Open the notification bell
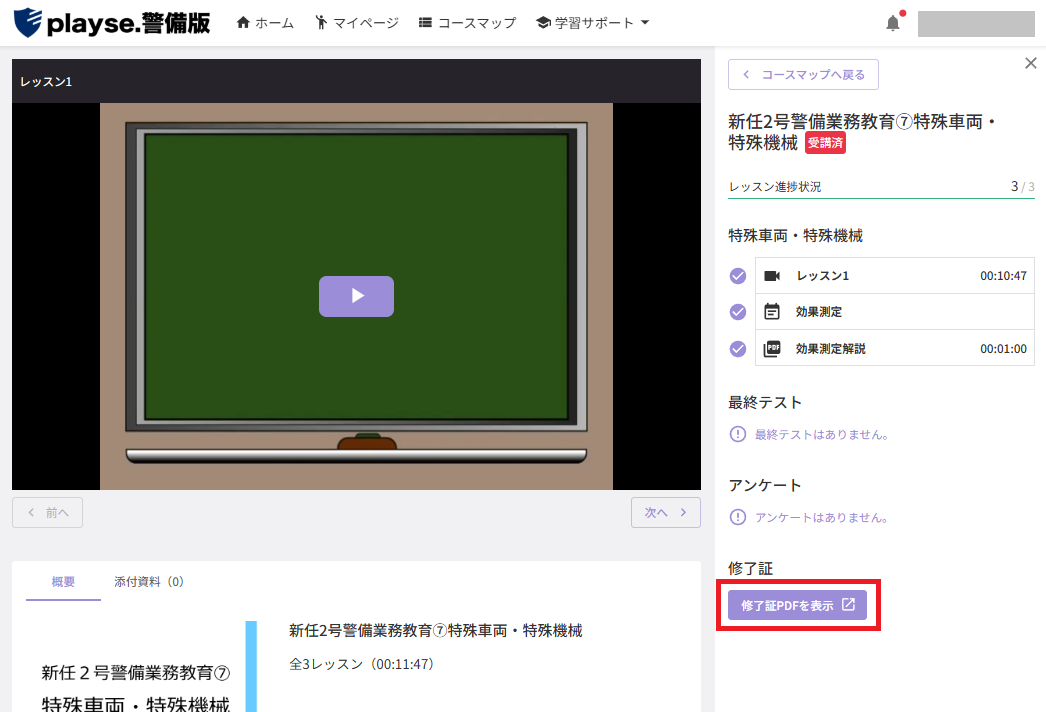The width and height of the screenshot is (1046, 712). (893, 23)
